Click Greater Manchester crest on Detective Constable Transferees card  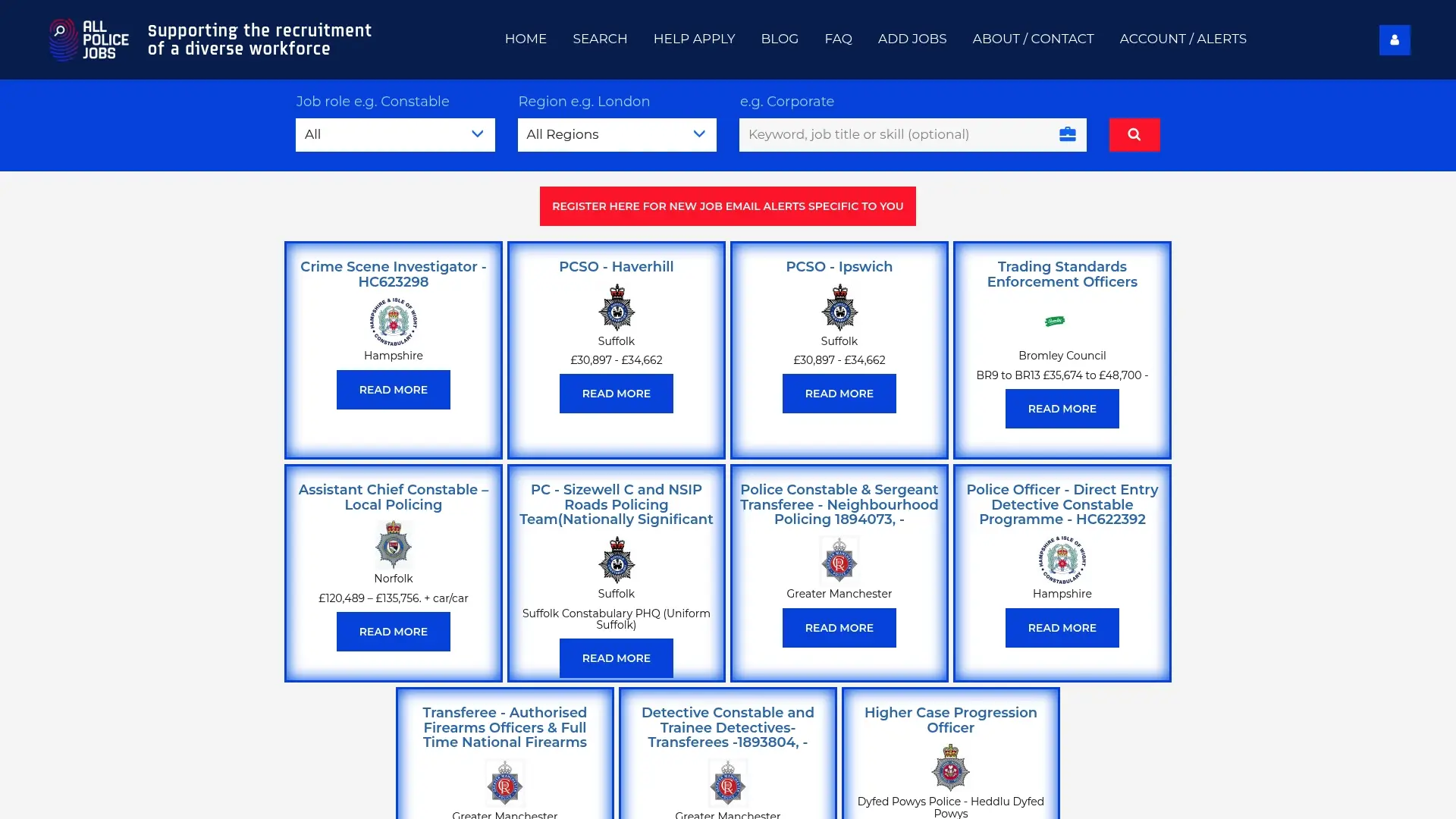point(728,783)
